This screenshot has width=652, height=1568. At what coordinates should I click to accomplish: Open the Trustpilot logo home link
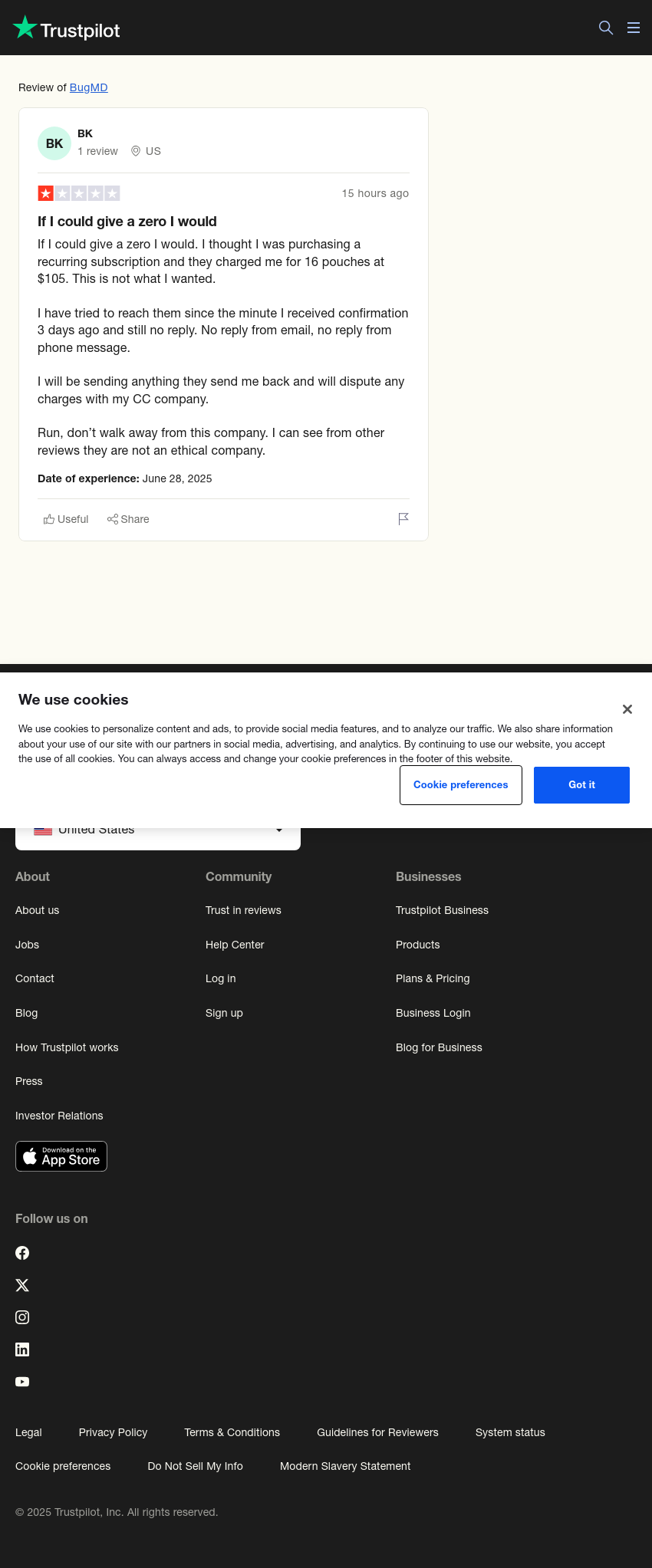coord(67,28)
